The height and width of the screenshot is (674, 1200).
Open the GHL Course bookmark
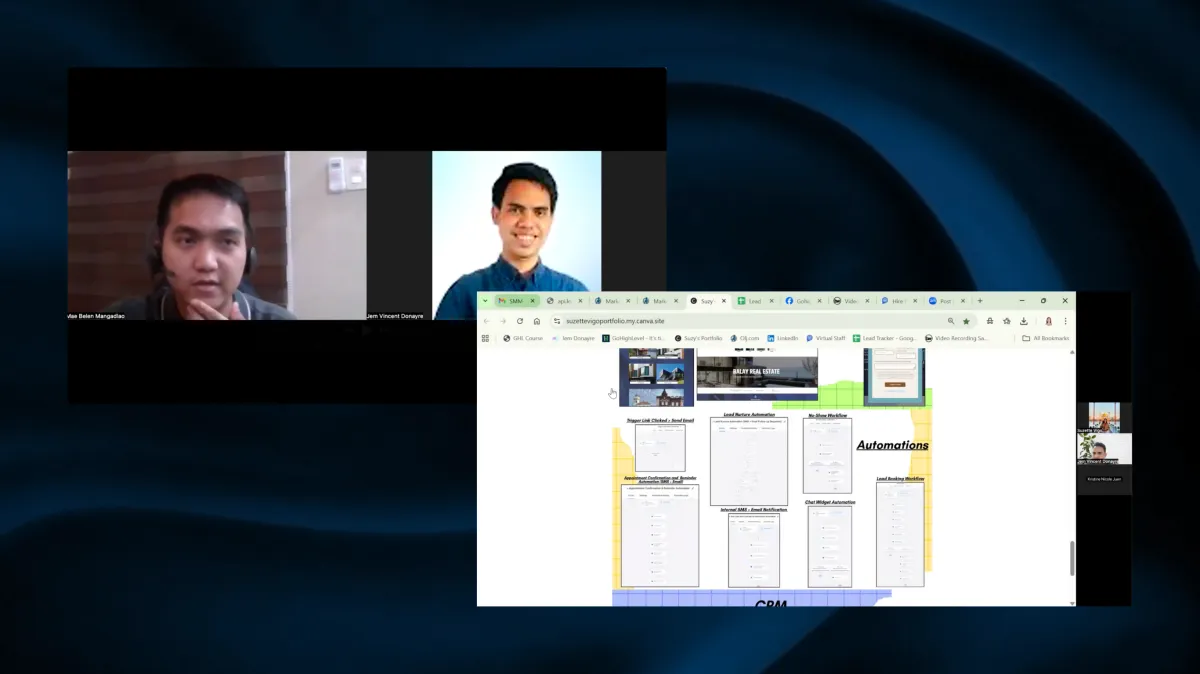pyautogui.click(x=523, y=338)
